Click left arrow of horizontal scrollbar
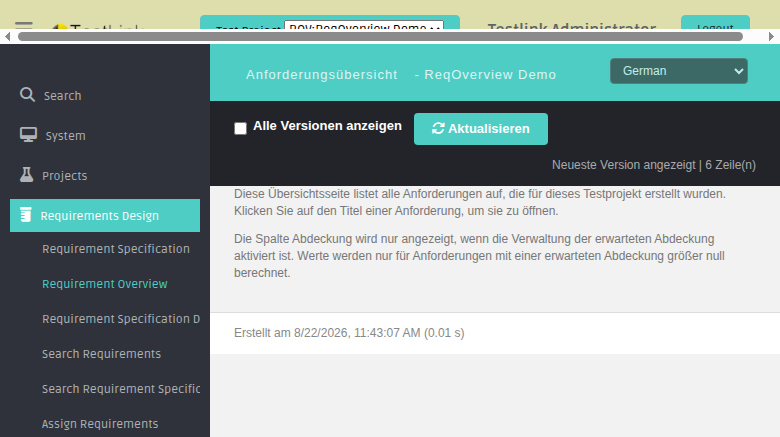The image size is (780, 437). pos(7,36)
